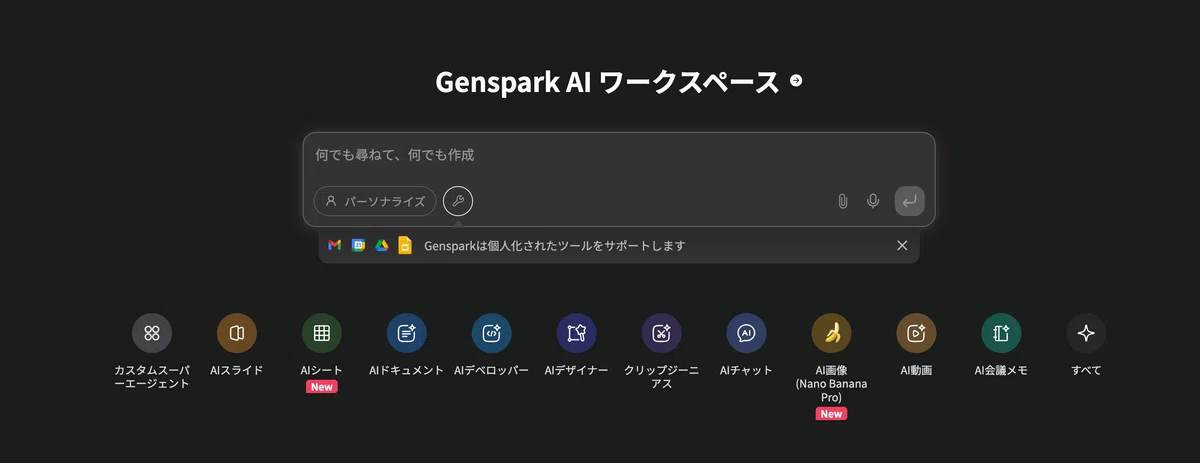The height and width of the screenshot is (463, 1200).
Task: Click the microphone voice input icon
Action: (x=873, y=201)
